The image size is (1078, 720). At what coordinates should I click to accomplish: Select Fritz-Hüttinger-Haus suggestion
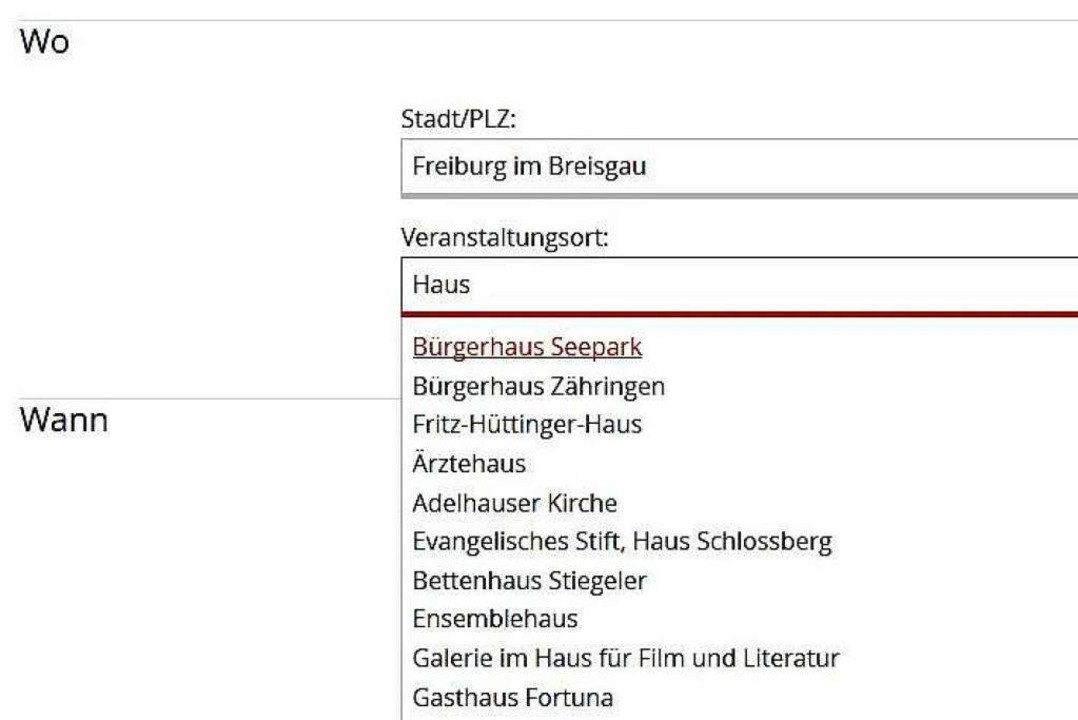pos(527,424)
